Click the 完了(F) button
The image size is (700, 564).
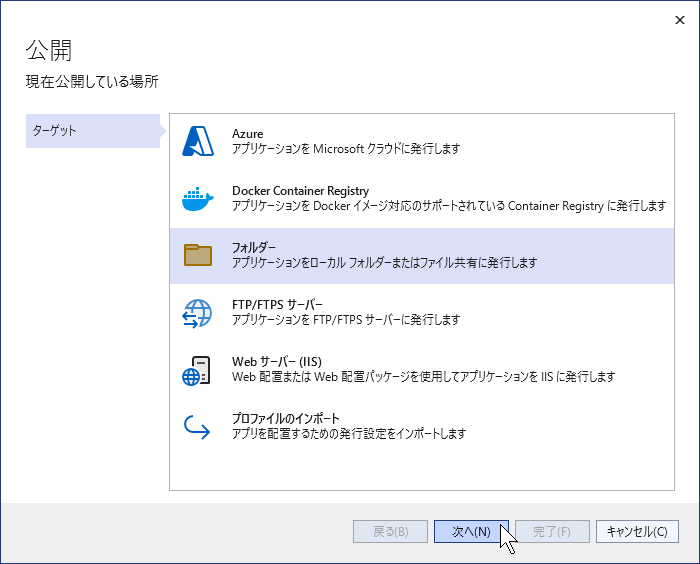pyautogui.click(x=552, y=531)
